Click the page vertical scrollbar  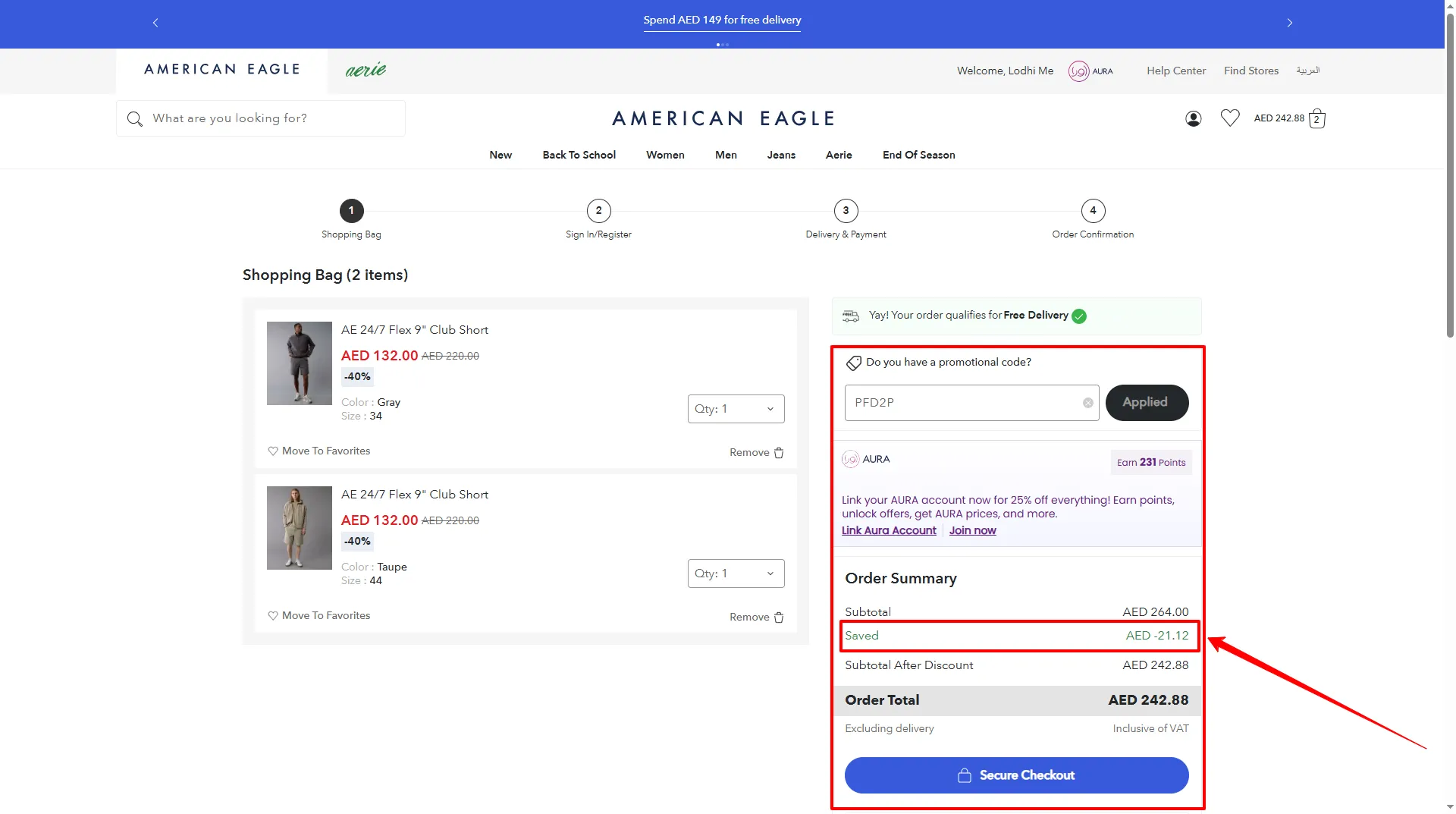click(1450, 174)
